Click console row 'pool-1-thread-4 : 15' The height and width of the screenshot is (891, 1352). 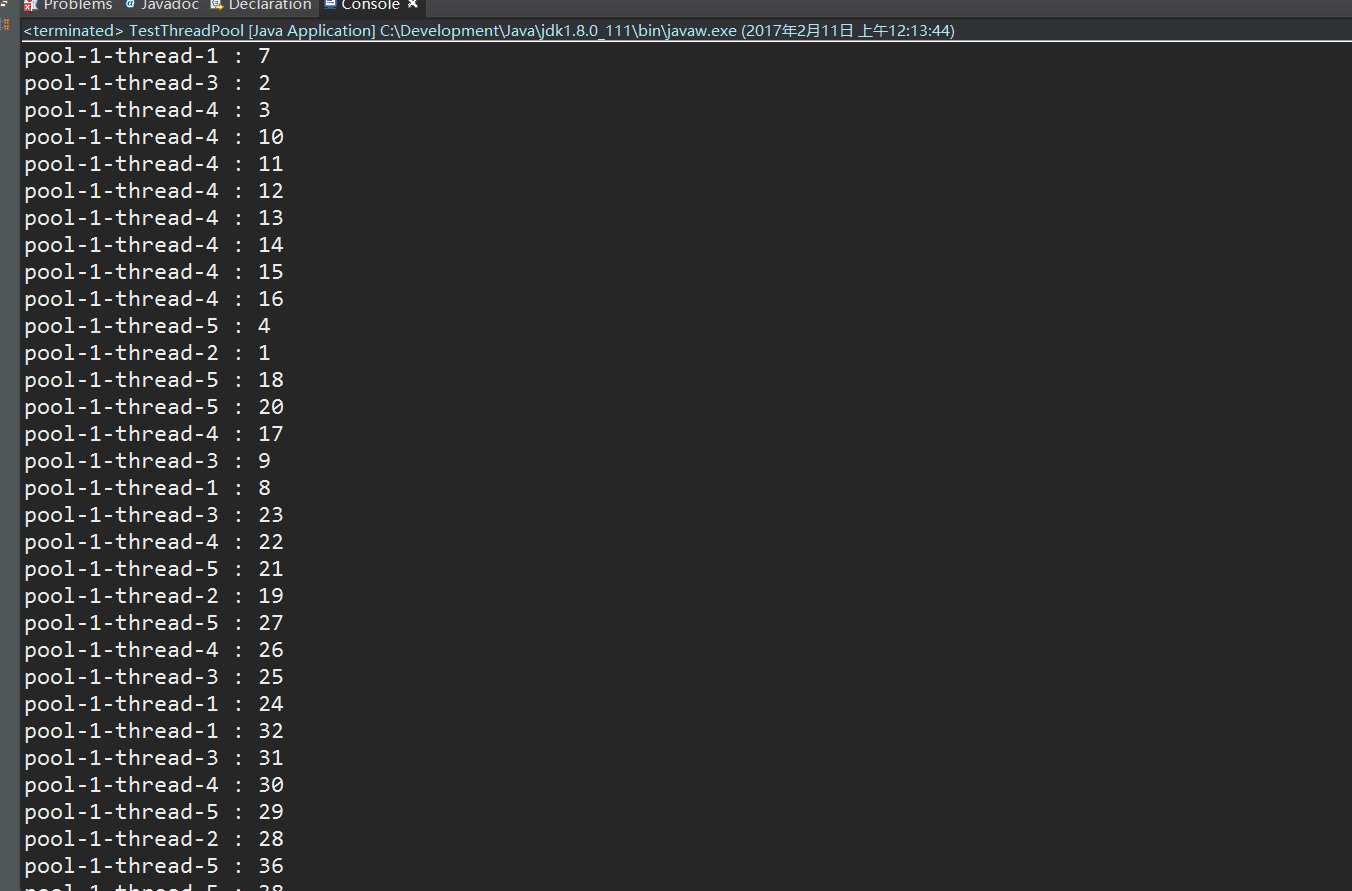[154, 272]
